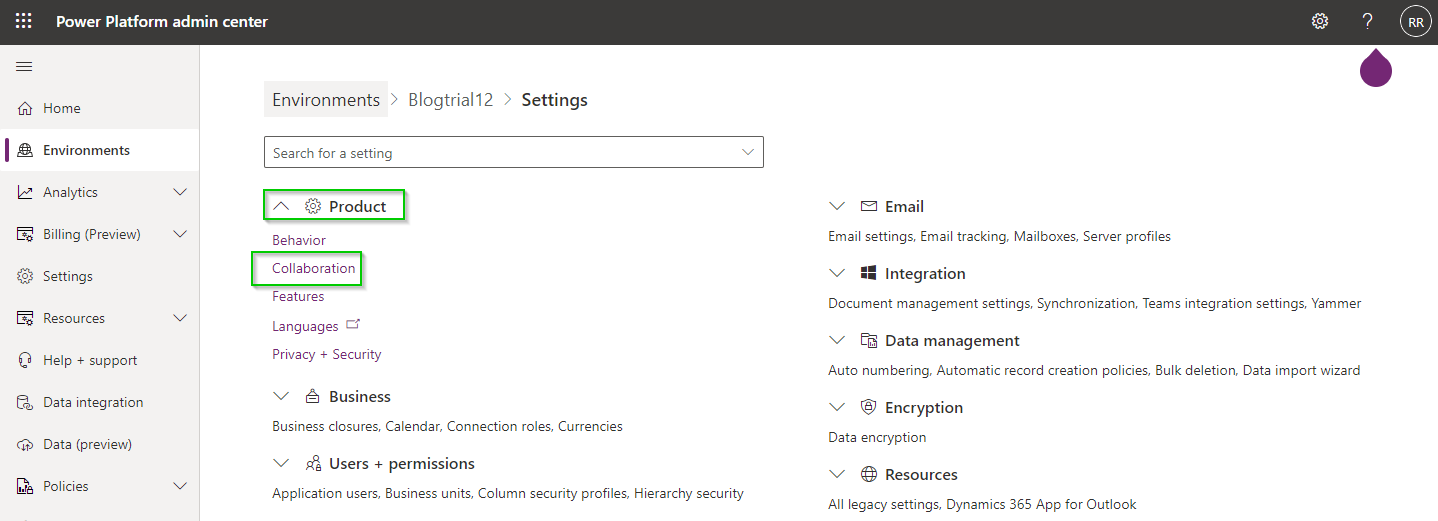This screenshot has width=1438, height=521.
Task: Click the Users + permissions heading
Action: [402, 463]
